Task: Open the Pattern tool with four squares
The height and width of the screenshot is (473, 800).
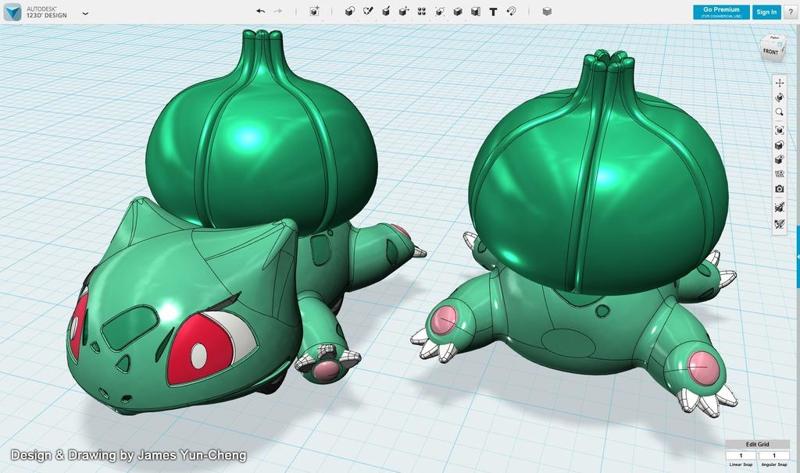Action: click(421, 11)
